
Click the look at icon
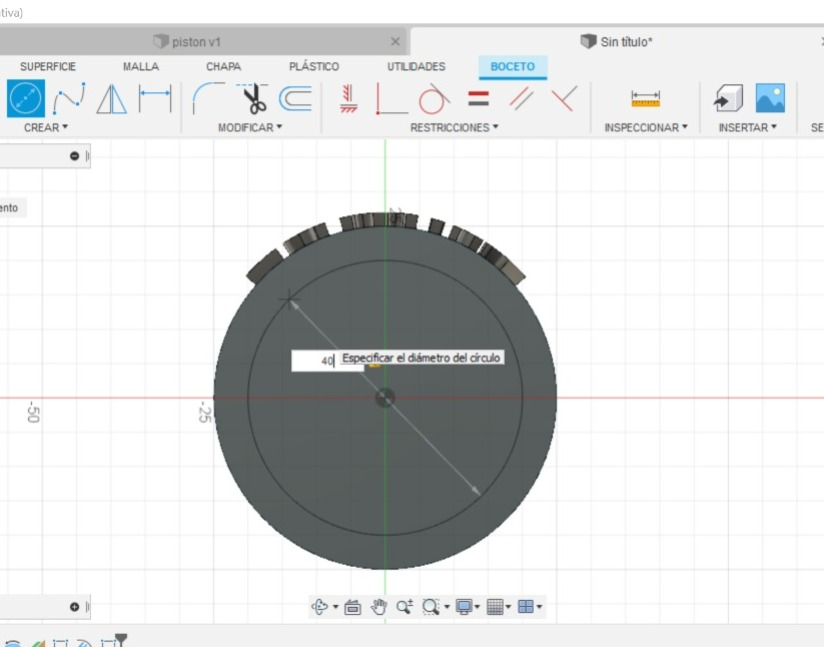tap(353, 608)
